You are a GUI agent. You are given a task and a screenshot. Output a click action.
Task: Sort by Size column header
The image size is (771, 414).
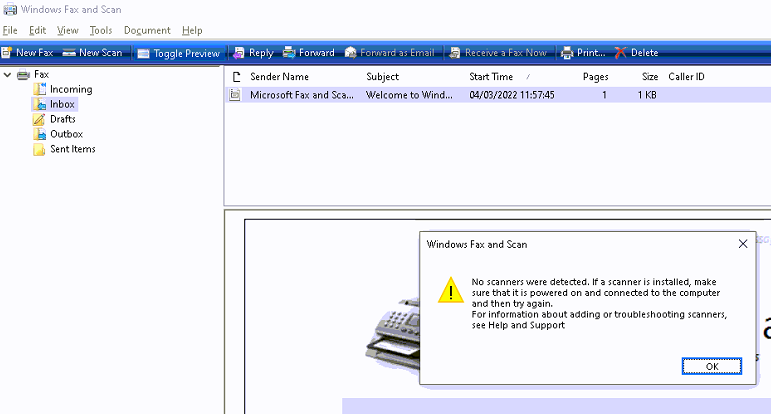click(x=650, y=77)
